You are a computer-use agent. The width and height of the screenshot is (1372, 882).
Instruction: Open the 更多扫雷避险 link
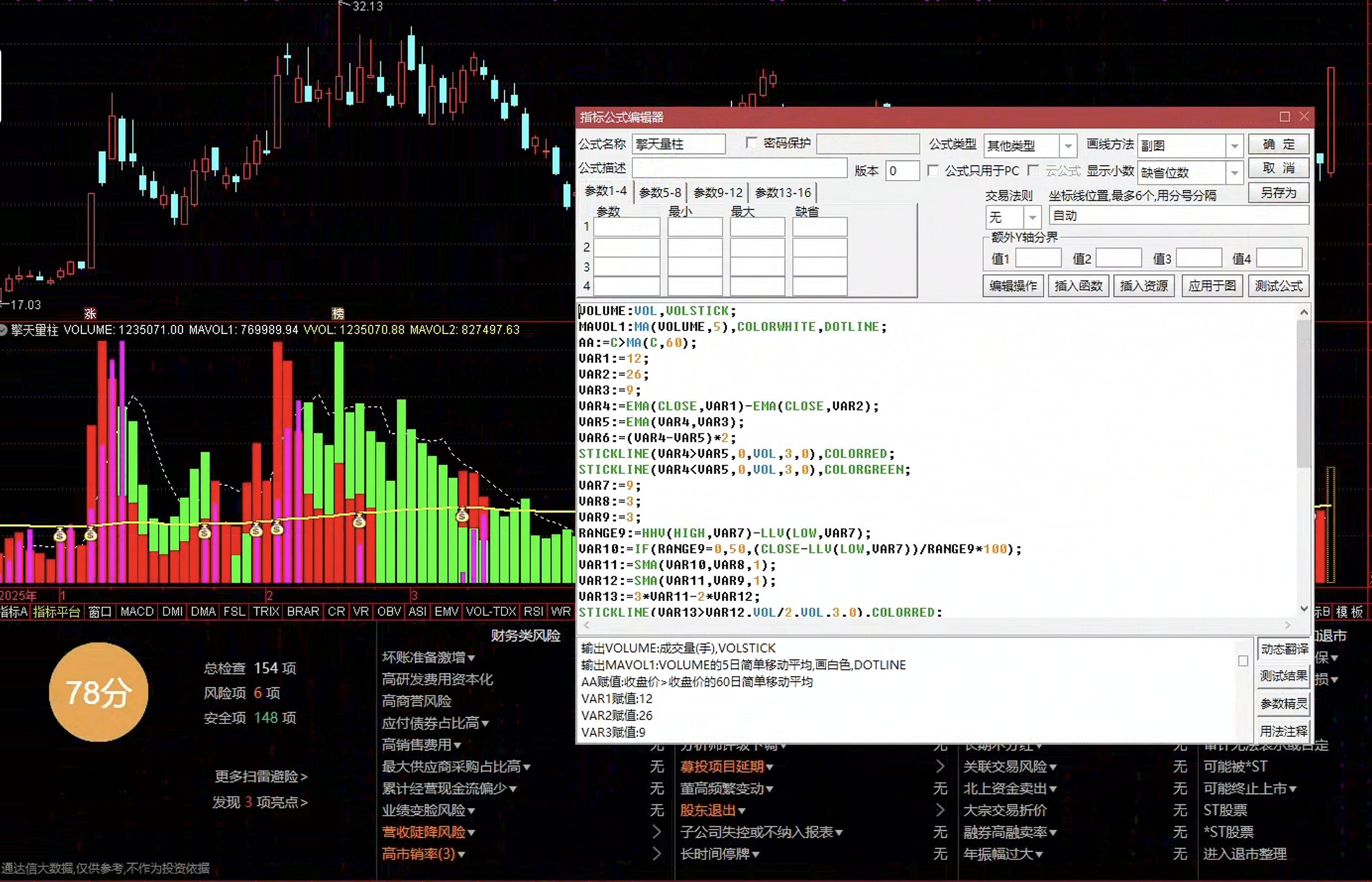(x=261, y=776)
